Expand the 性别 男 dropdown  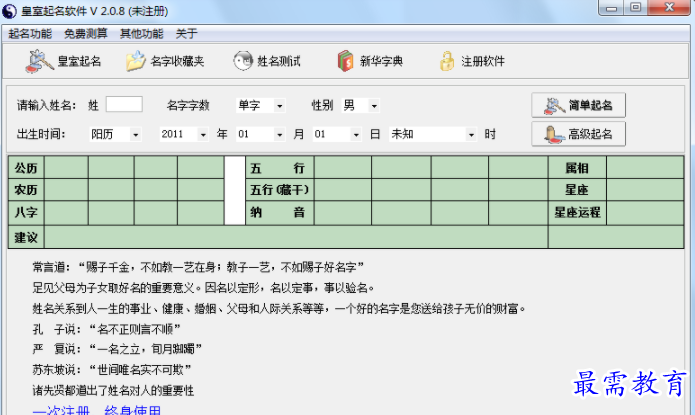(x=374, y=106)
